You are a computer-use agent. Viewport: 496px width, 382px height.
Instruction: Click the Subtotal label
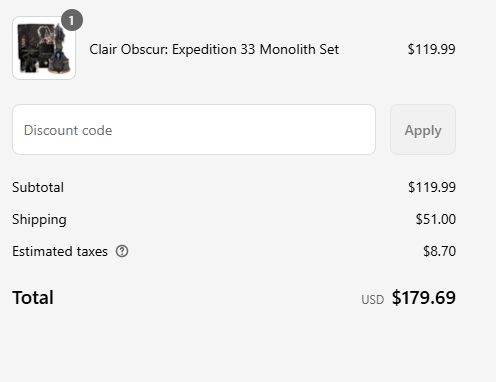point(38,187)
